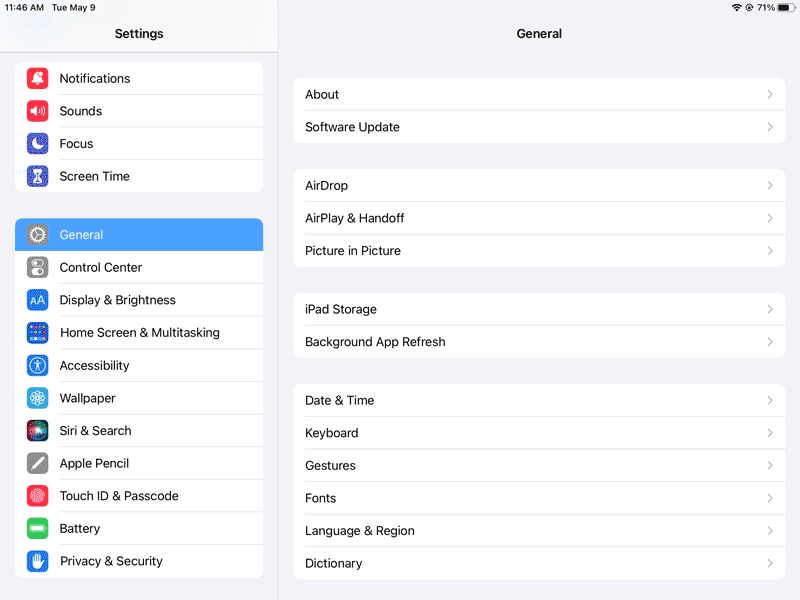Tap the Sounds speaker icon

(x=37, y=111)
